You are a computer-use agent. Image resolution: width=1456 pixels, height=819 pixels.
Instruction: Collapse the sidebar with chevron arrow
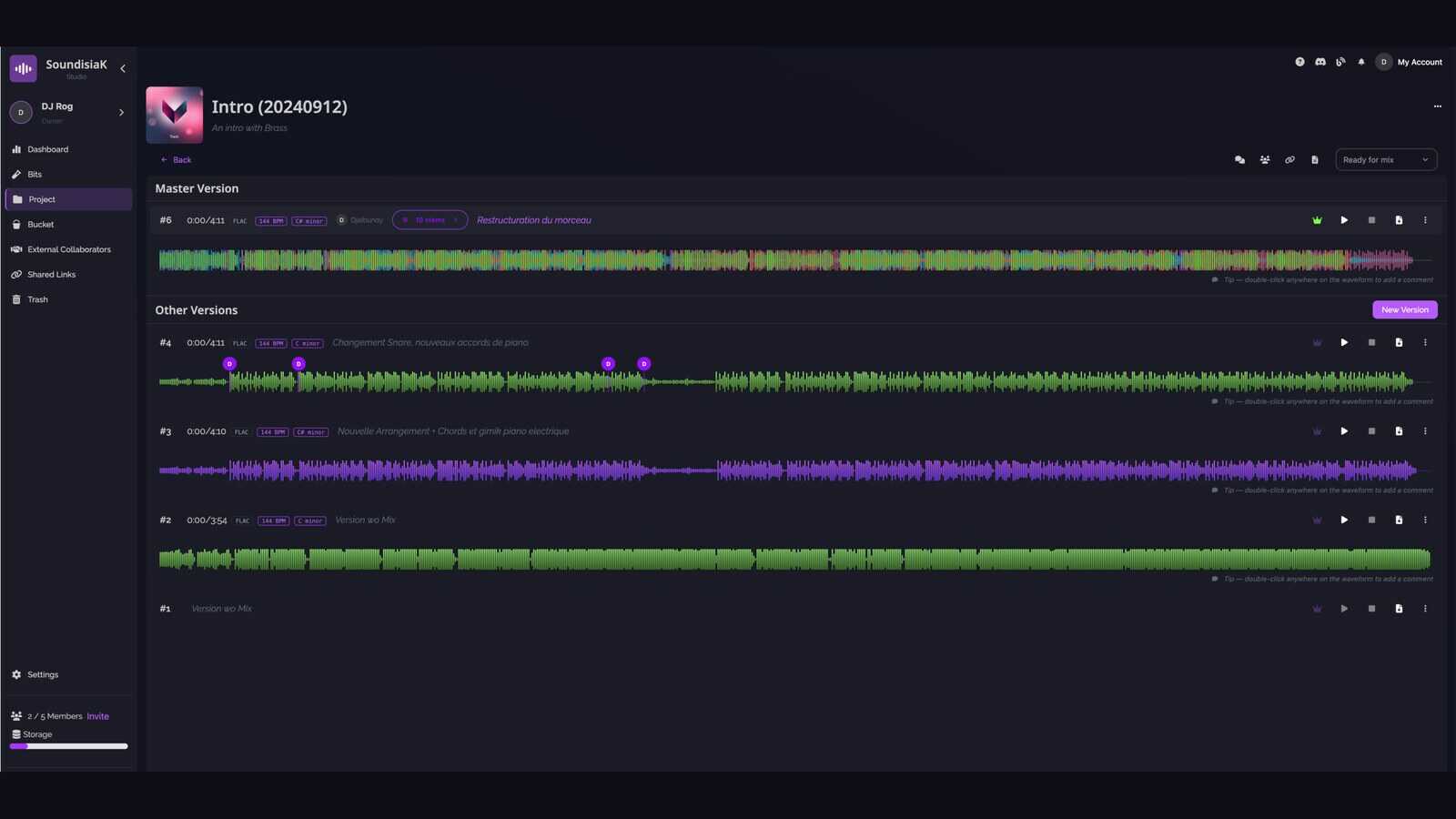(123, 68)
